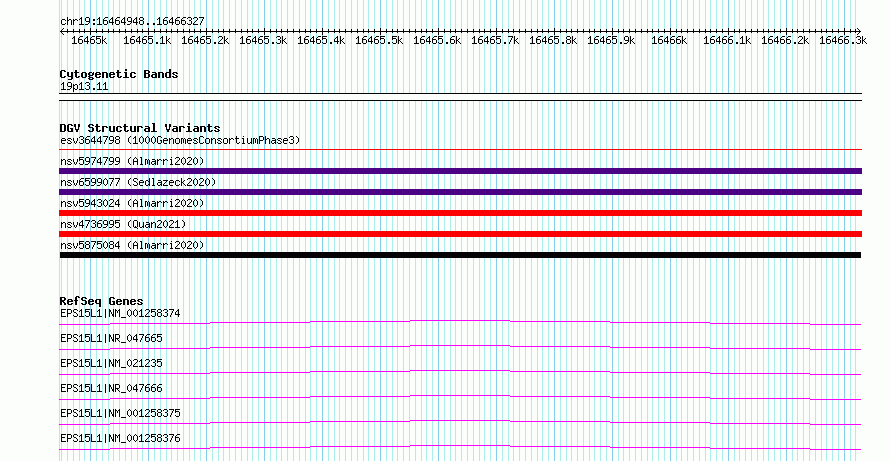The image size is (890, 461).
Task: Open EPS15L1|NM_001258376 transcript label
Action: 120,438
